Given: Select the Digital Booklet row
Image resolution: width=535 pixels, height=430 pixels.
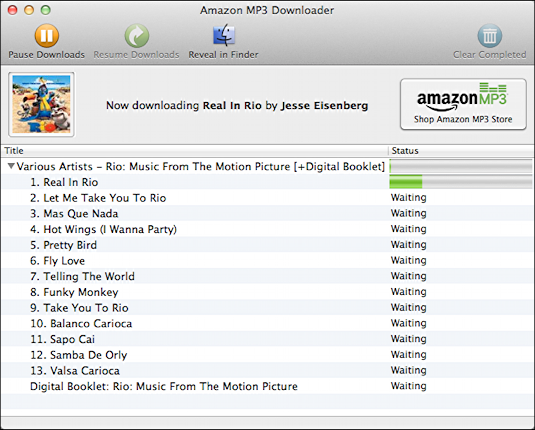Looking at the screenshot, I should 268,386.
